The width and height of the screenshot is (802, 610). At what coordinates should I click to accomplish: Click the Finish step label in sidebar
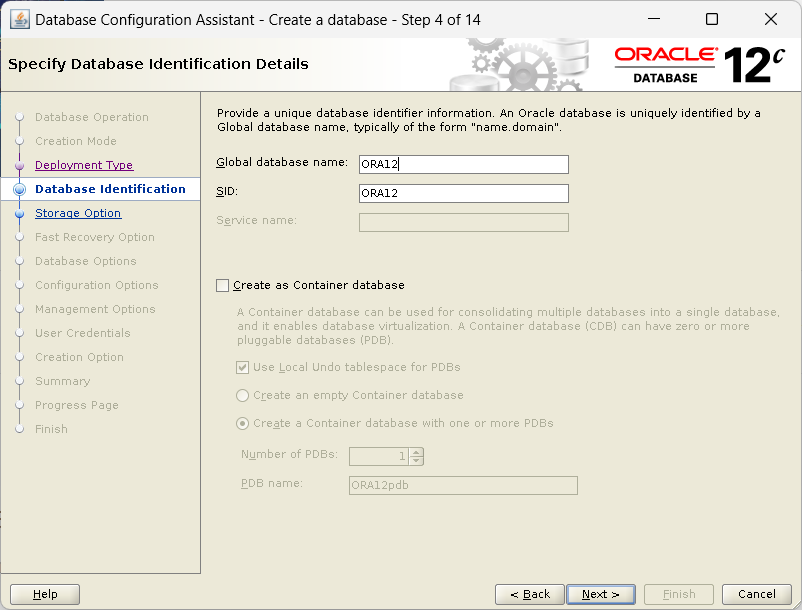pyautogui.click(x=51, y=430)
